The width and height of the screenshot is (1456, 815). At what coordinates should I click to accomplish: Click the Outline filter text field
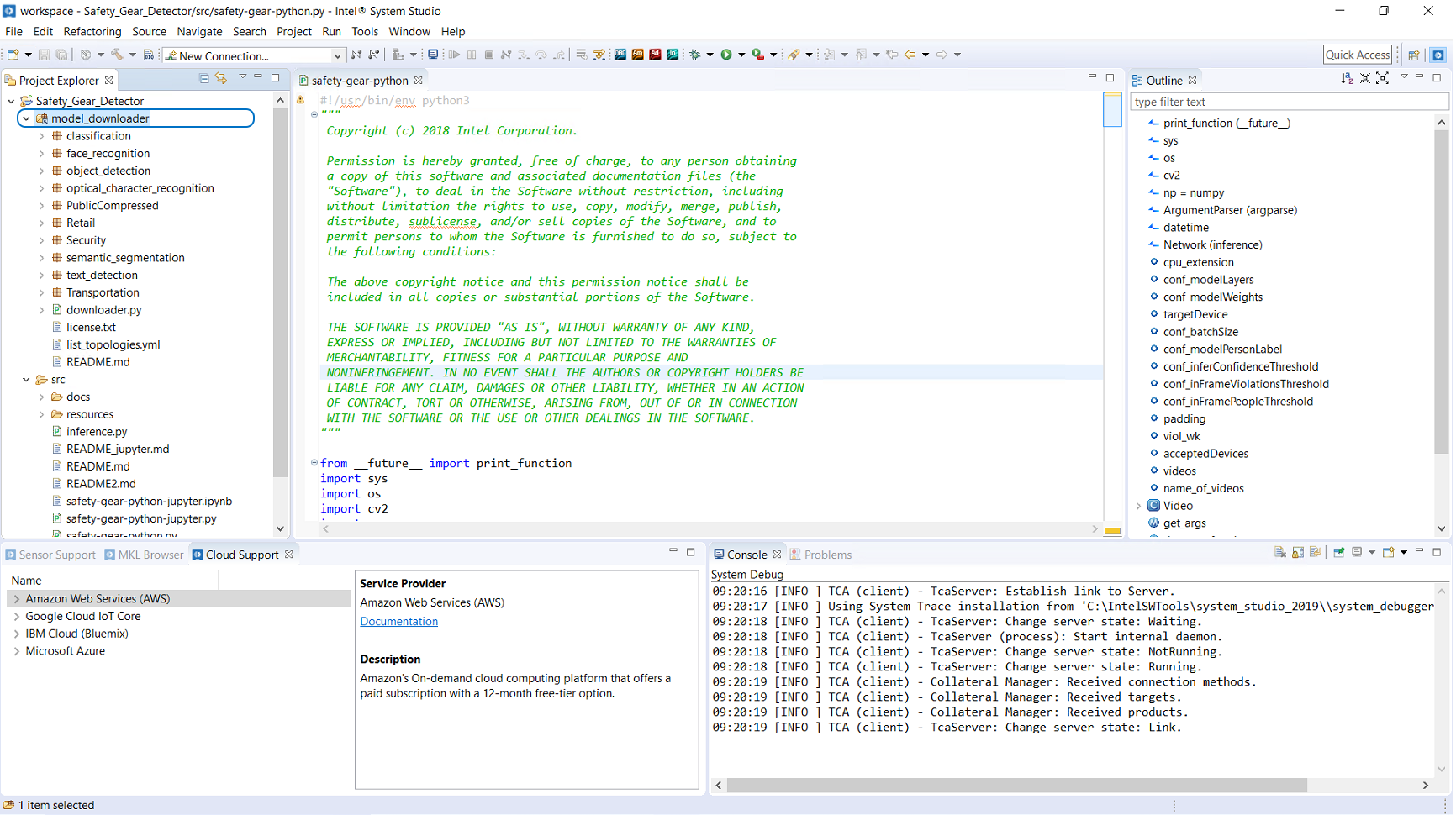(1290, 102)
